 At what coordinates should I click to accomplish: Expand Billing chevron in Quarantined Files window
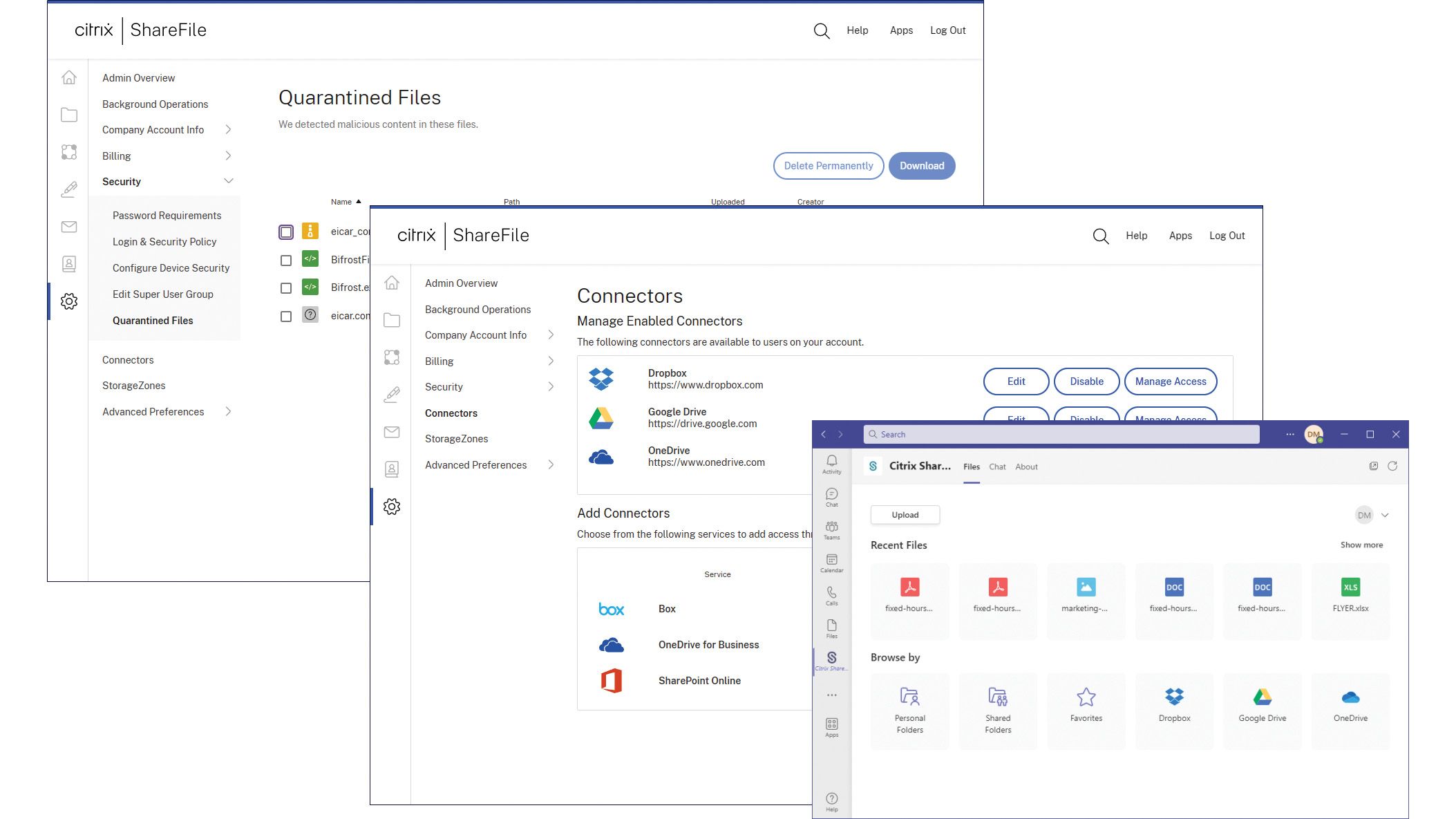click(228, 156)
